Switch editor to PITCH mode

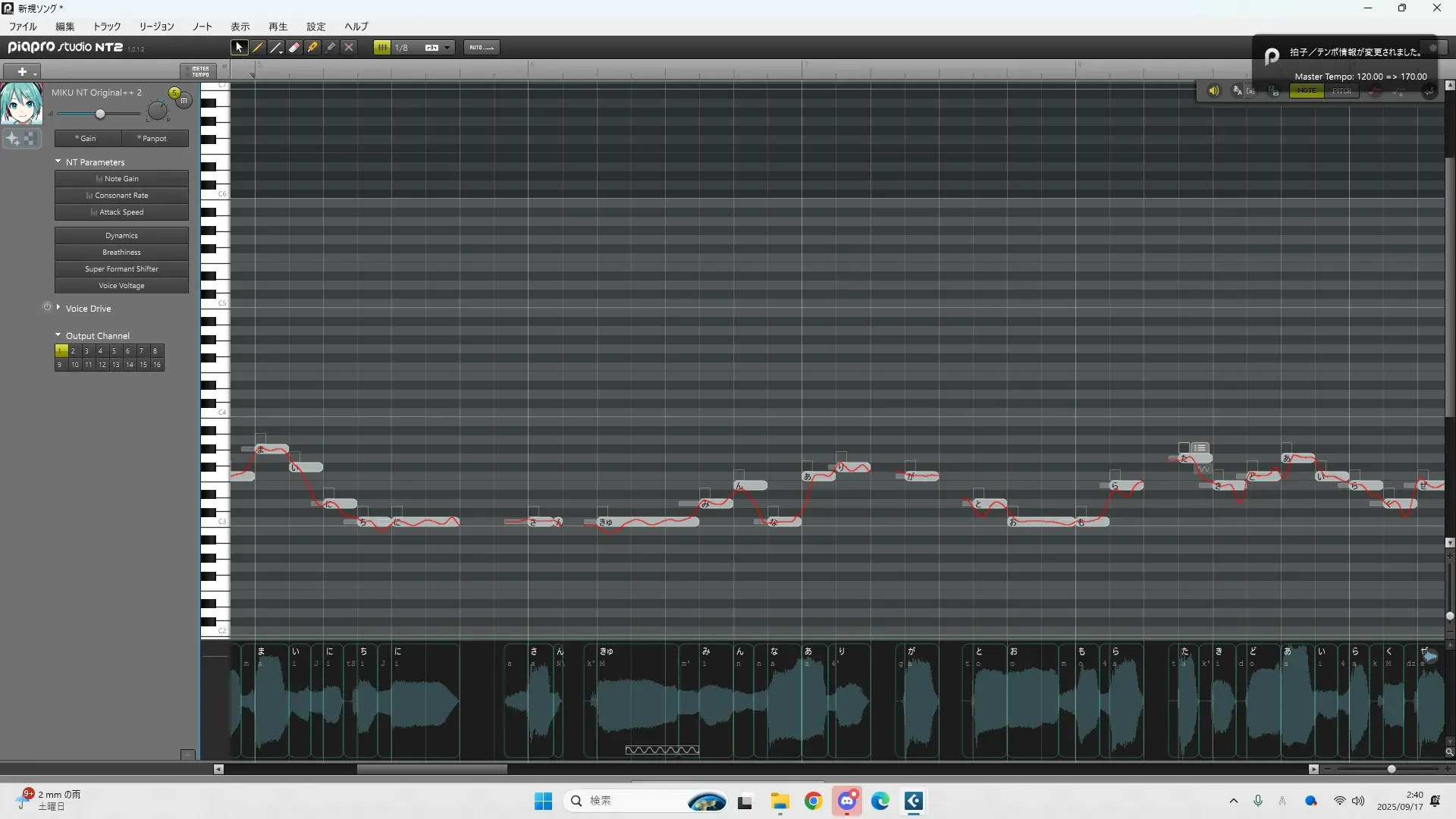pyautogui.click(x=1341, y=90)
